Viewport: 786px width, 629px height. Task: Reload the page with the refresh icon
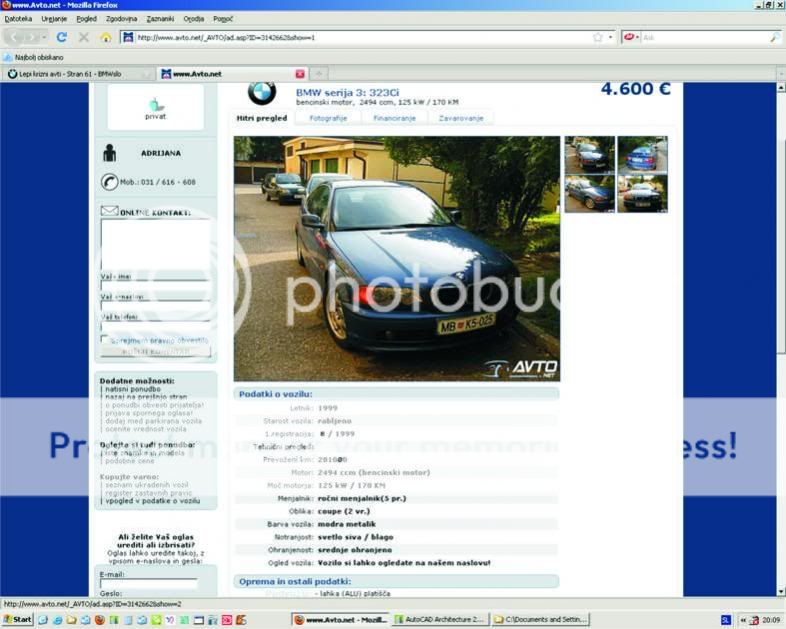(62, 37)
